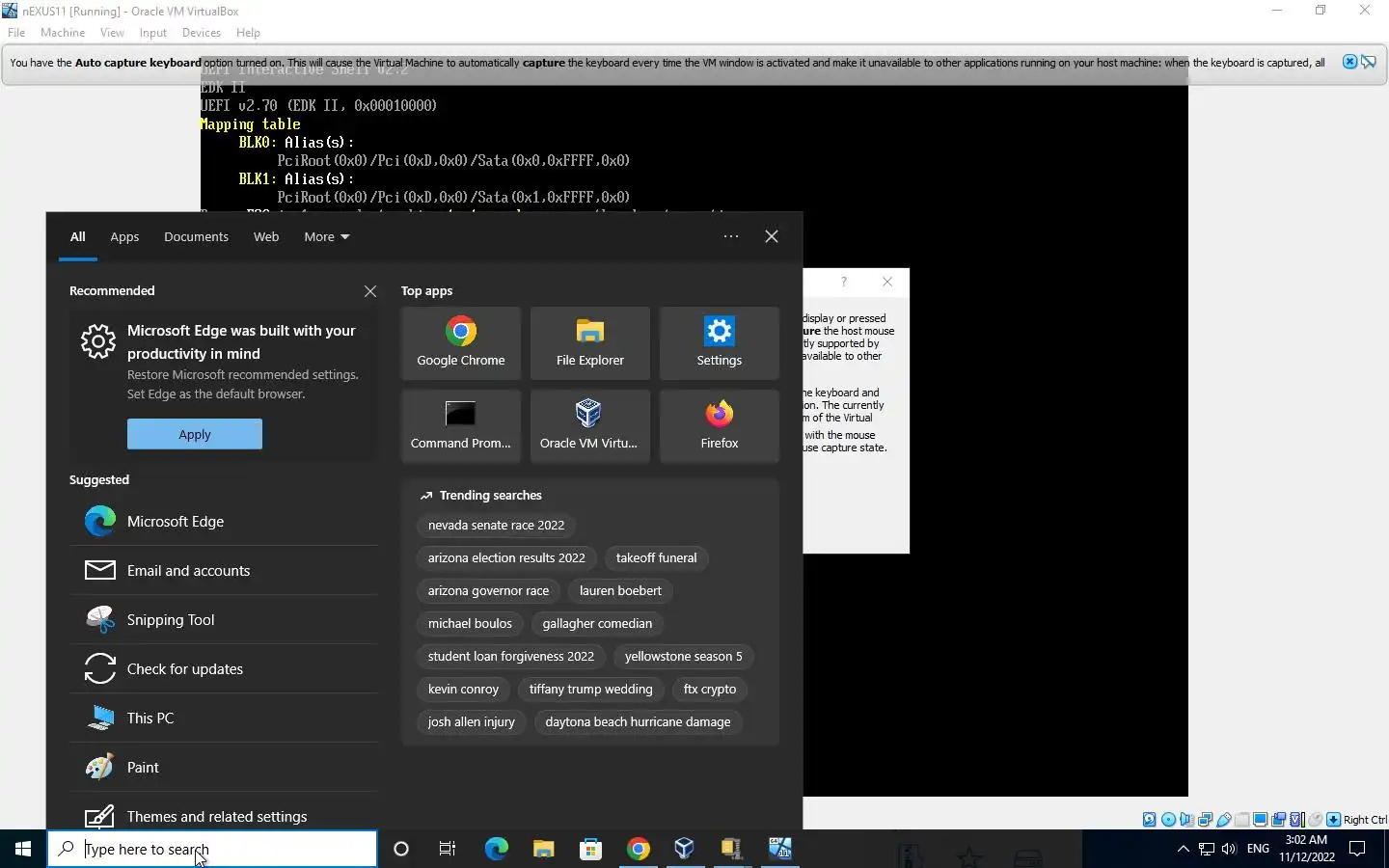Open the VirtualBox Input menu

pos(153,33)
